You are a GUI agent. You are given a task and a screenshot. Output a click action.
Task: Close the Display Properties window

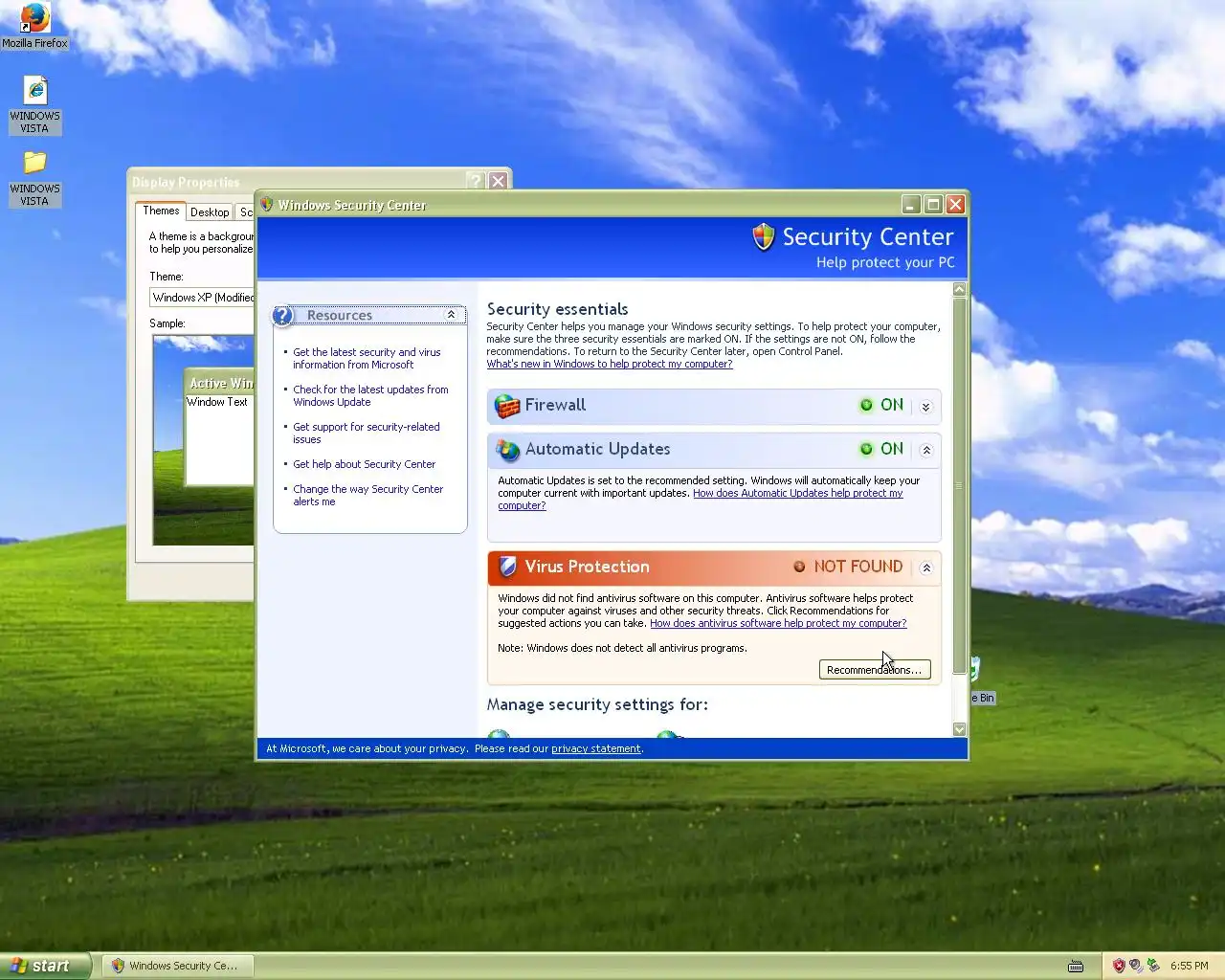[498, 181]
